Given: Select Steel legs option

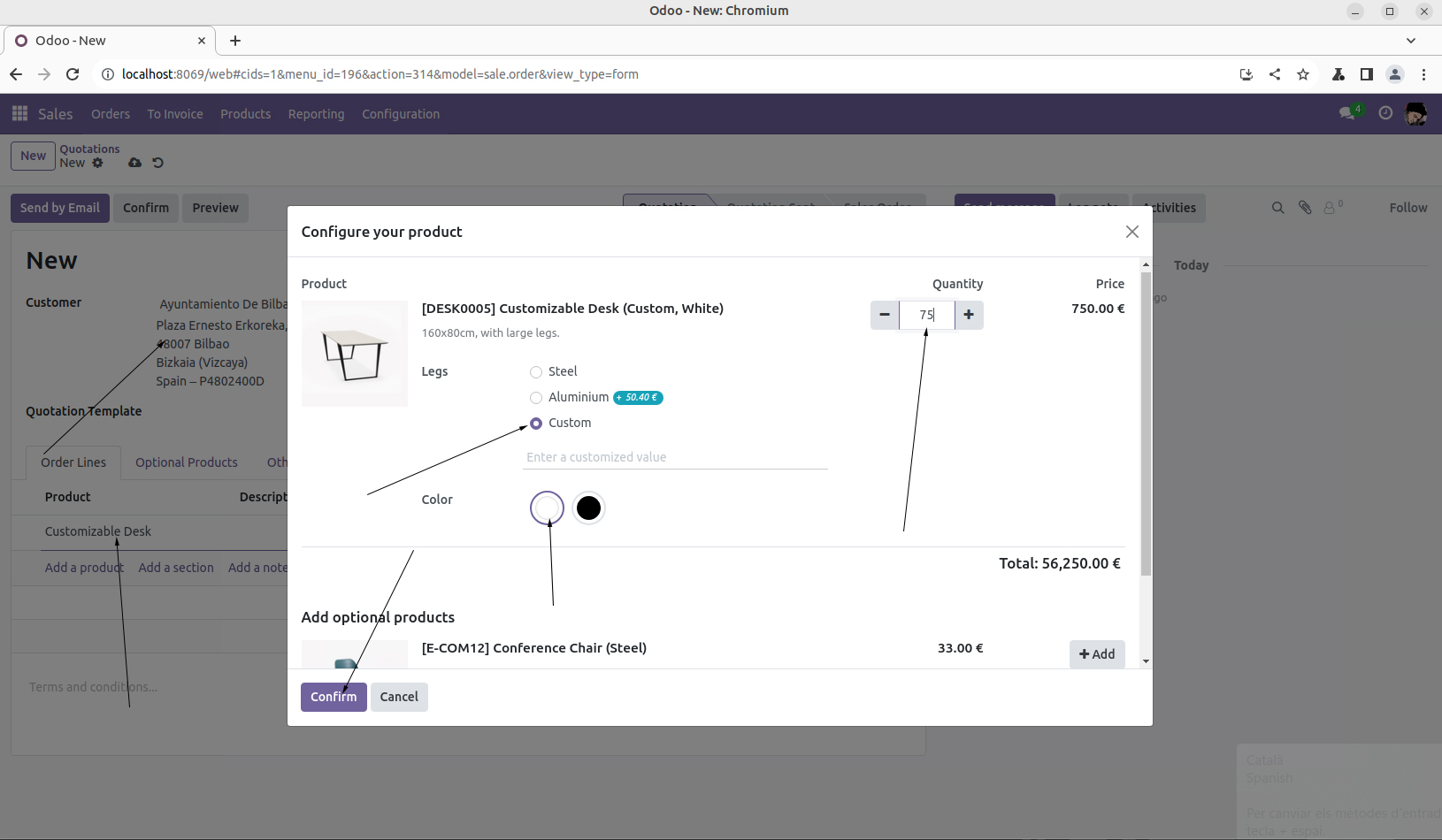Looking at the screenshot, I should click(x=536, y=372).
